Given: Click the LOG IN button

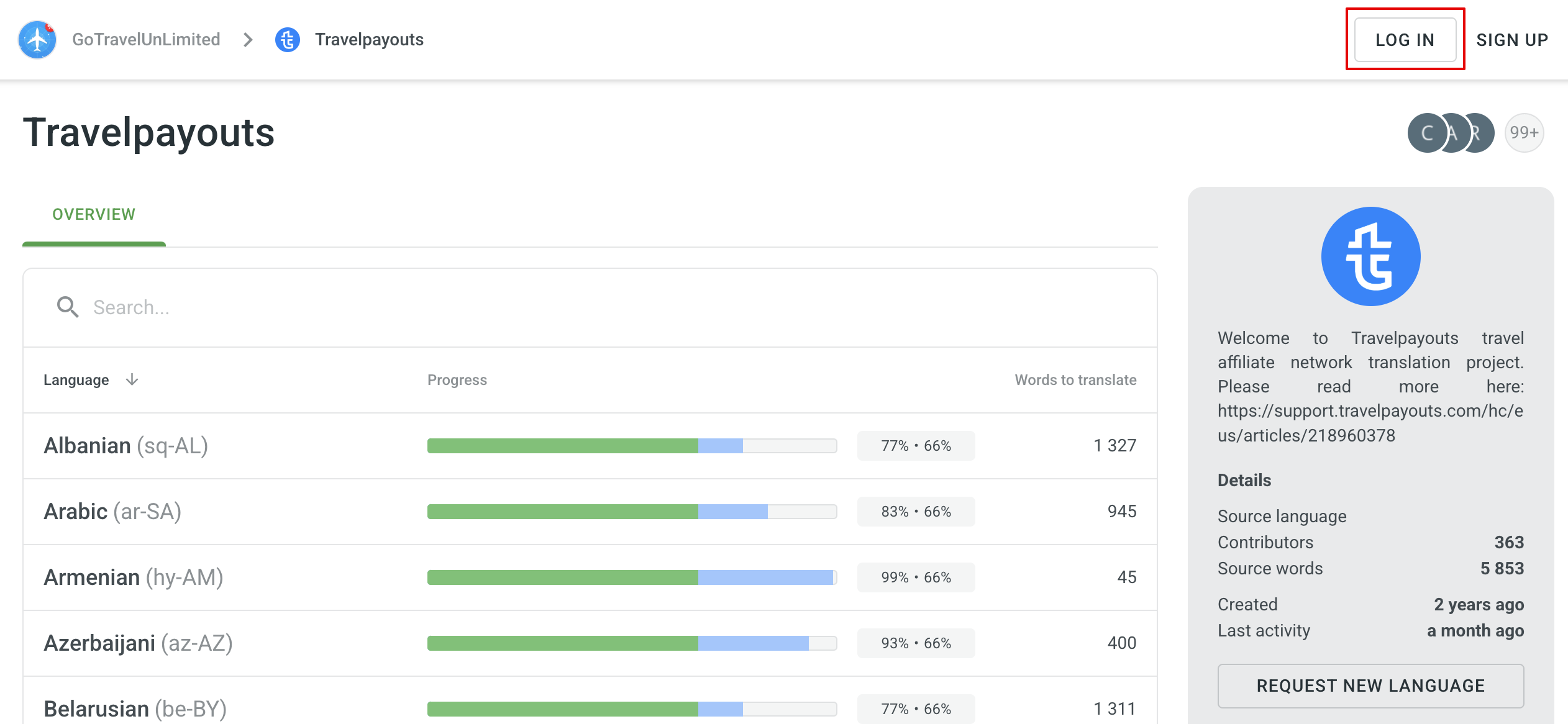Looking at the screenshot, I should pos(1405,40).
